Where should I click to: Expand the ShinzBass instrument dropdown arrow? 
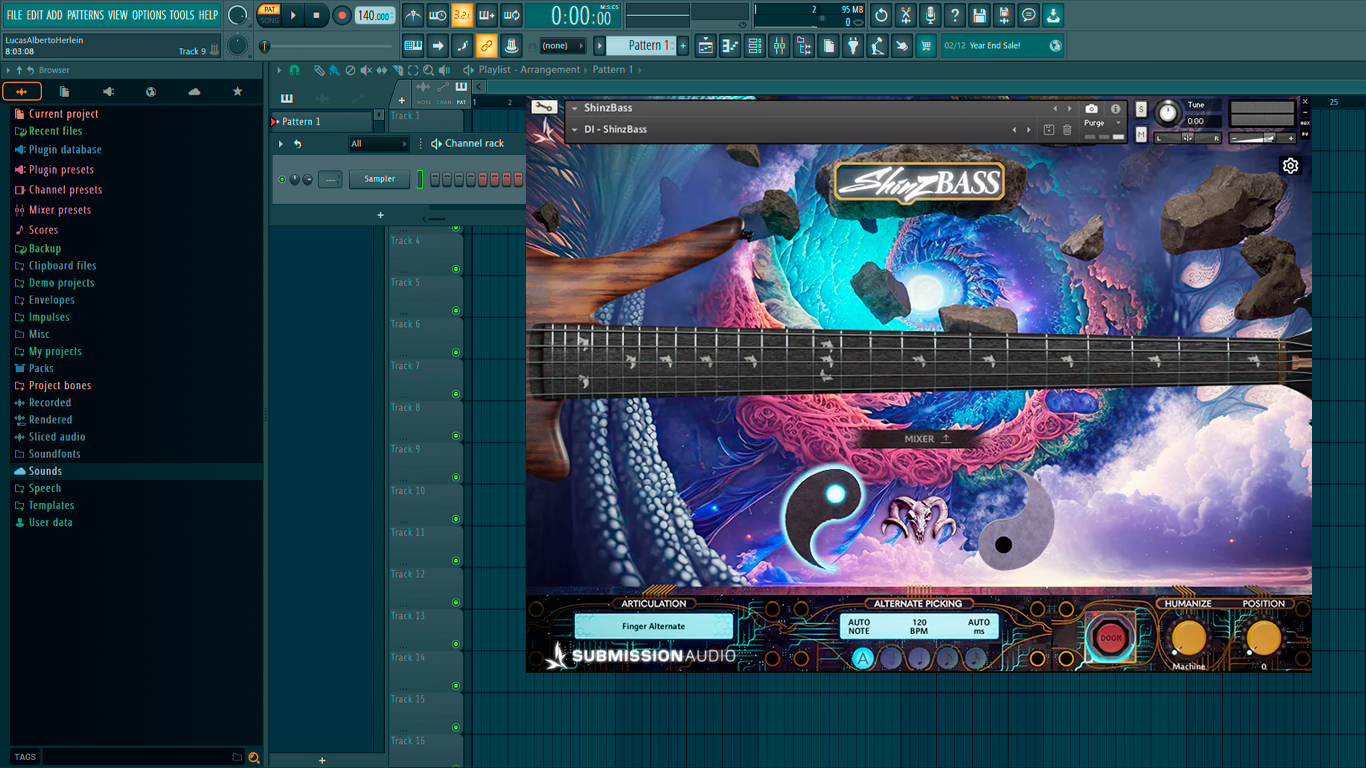tap(575, 108)
